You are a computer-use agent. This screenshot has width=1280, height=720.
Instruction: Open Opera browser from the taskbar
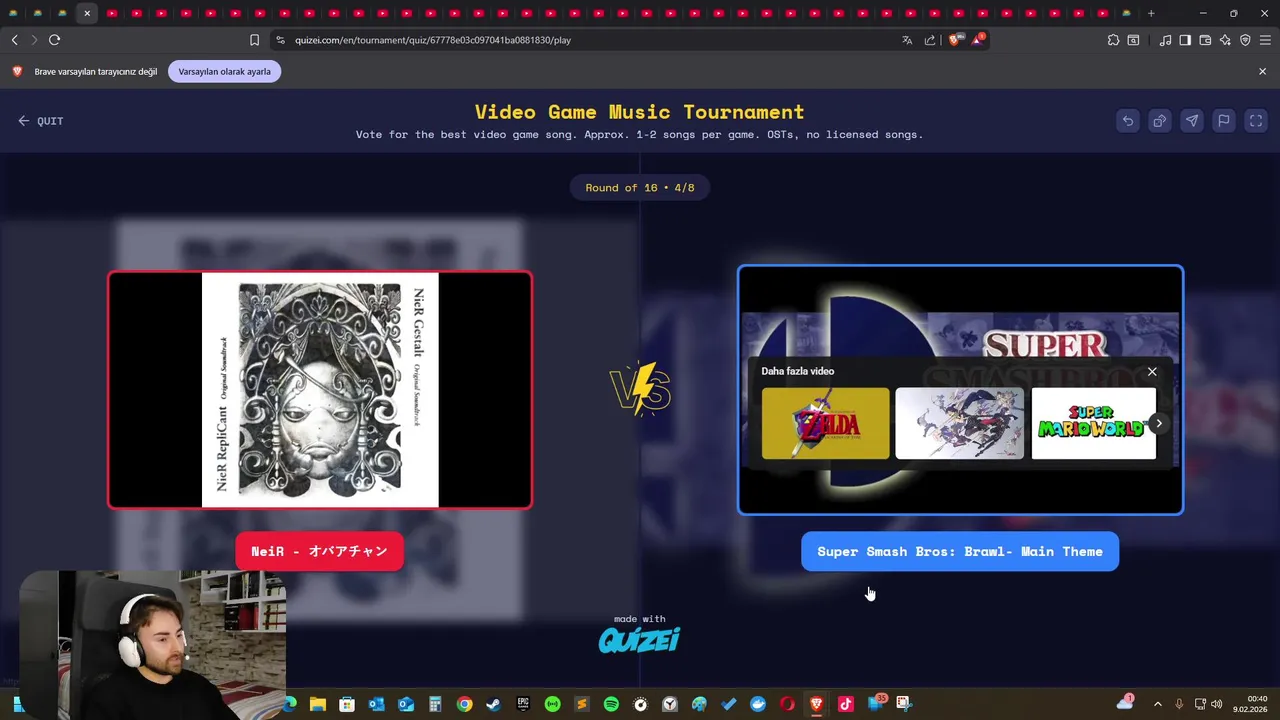[x=787, y=704]
